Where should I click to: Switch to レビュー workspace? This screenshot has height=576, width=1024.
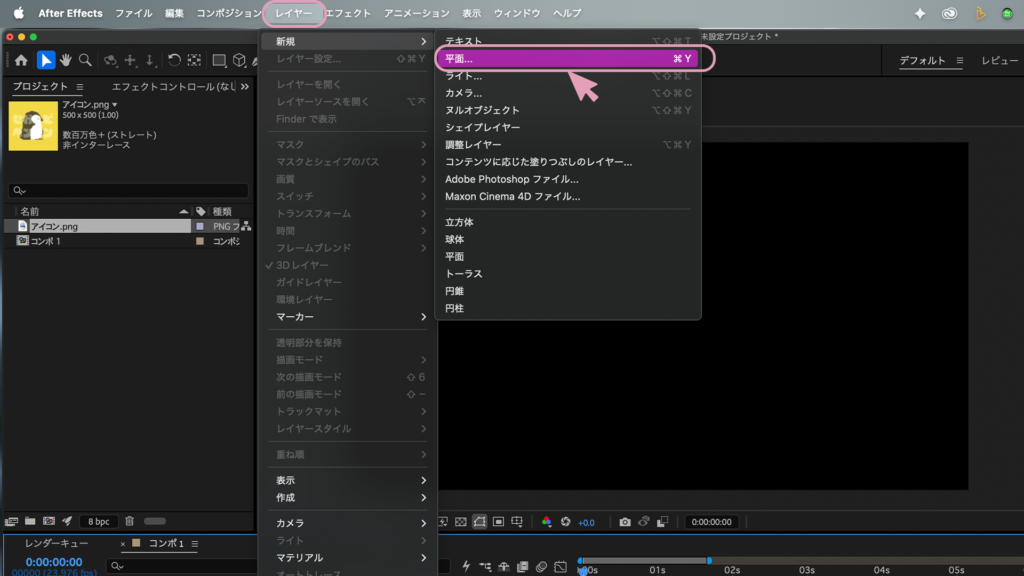coord(1000,61)
